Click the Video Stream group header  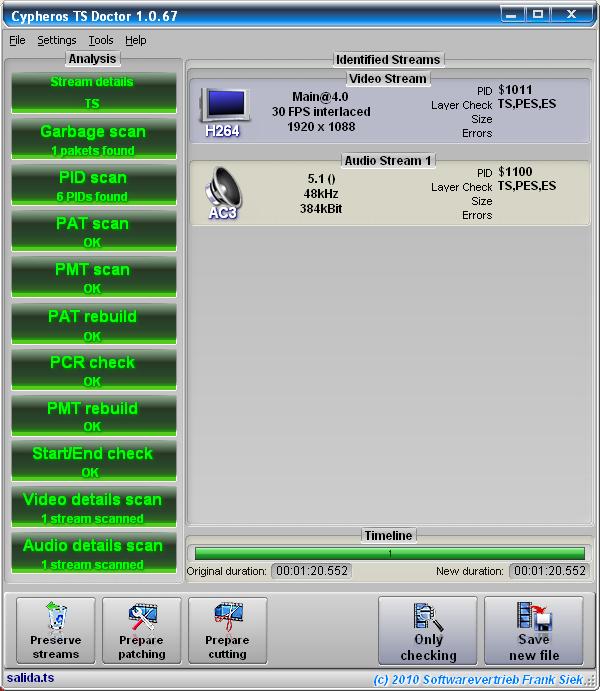[388, 79]
